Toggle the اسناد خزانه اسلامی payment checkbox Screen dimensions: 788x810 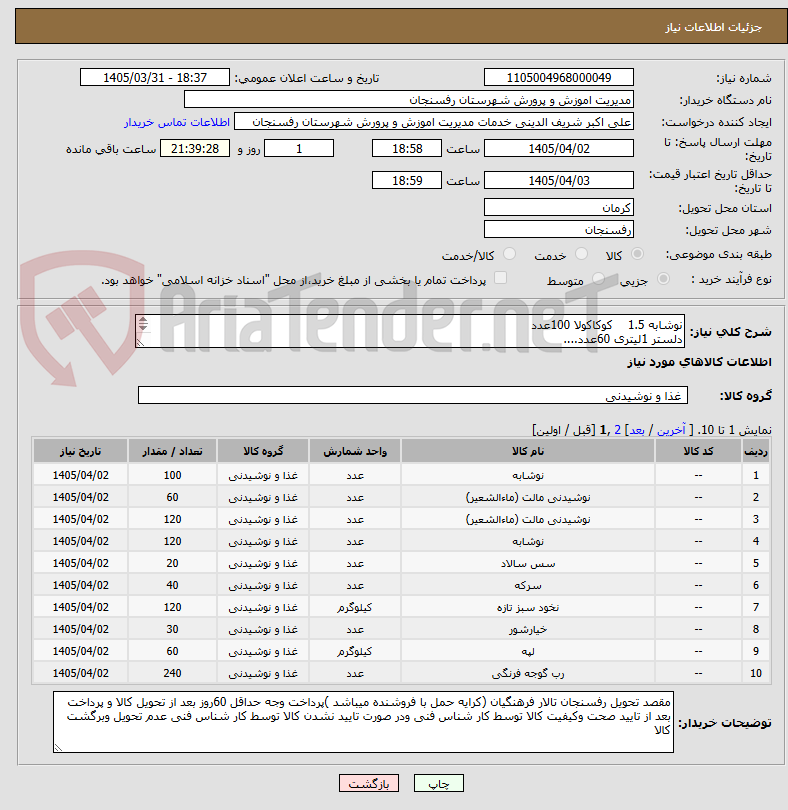pos(500,278)
